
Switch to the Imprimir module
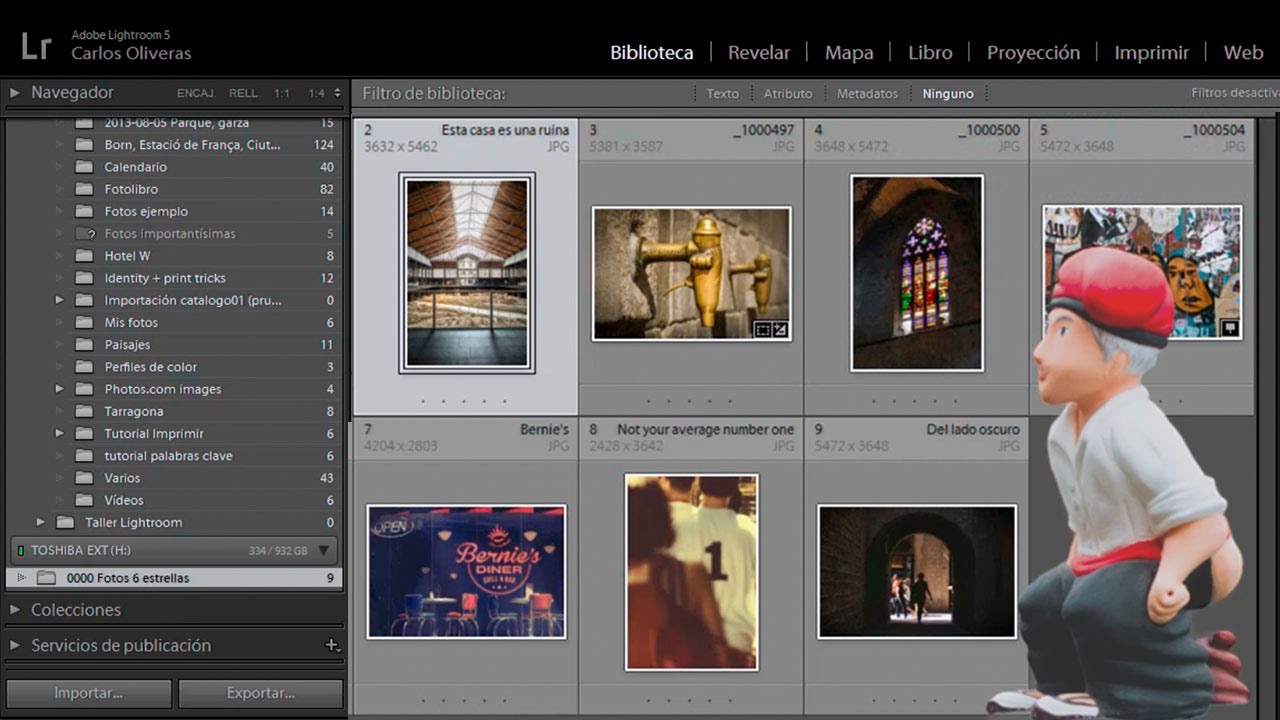[1152, 53]
